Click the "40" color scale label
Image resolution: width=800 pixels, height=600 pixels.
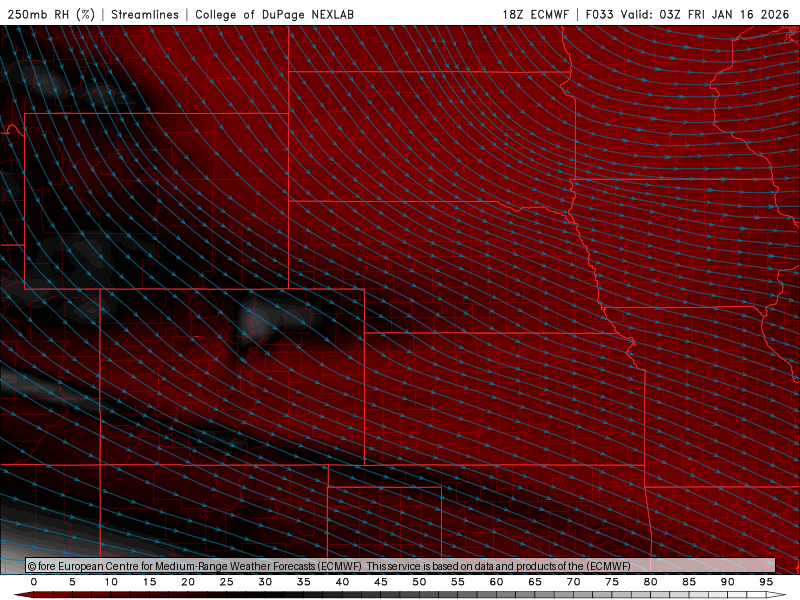[342, 582]
